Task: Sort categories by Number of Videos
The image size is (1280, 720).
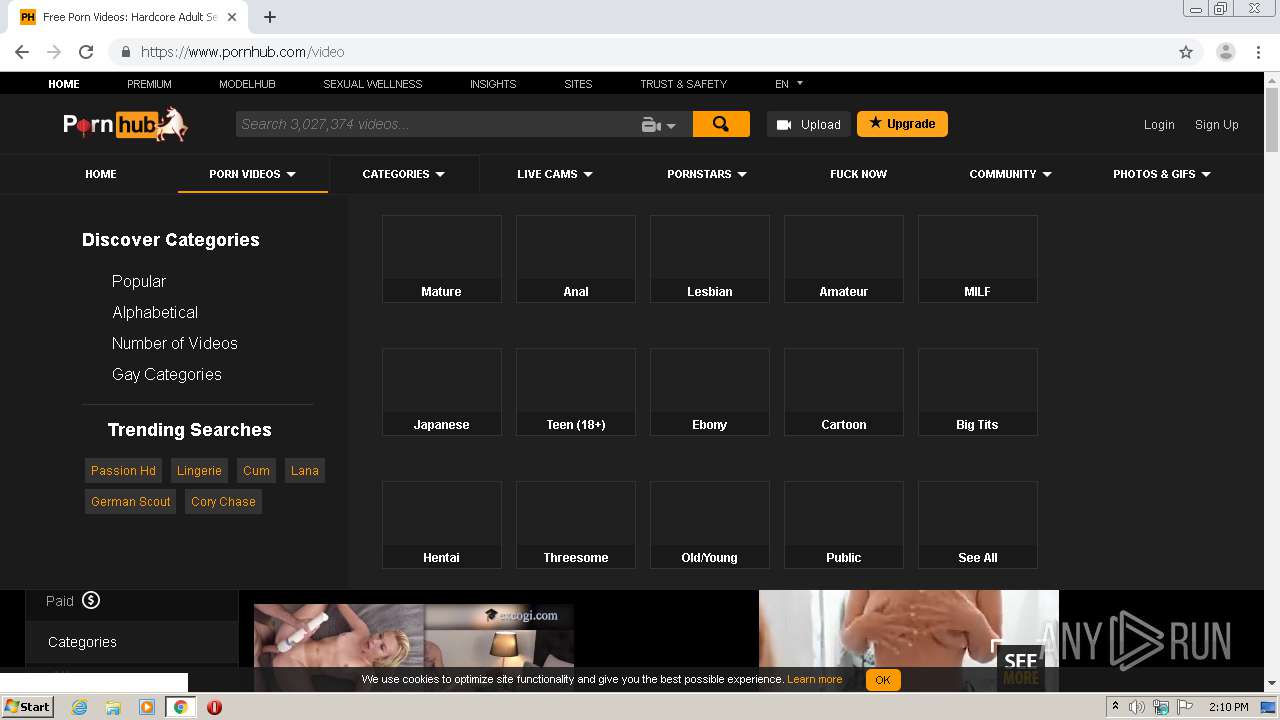Action: pyautogui.click(x=175, y=343)
